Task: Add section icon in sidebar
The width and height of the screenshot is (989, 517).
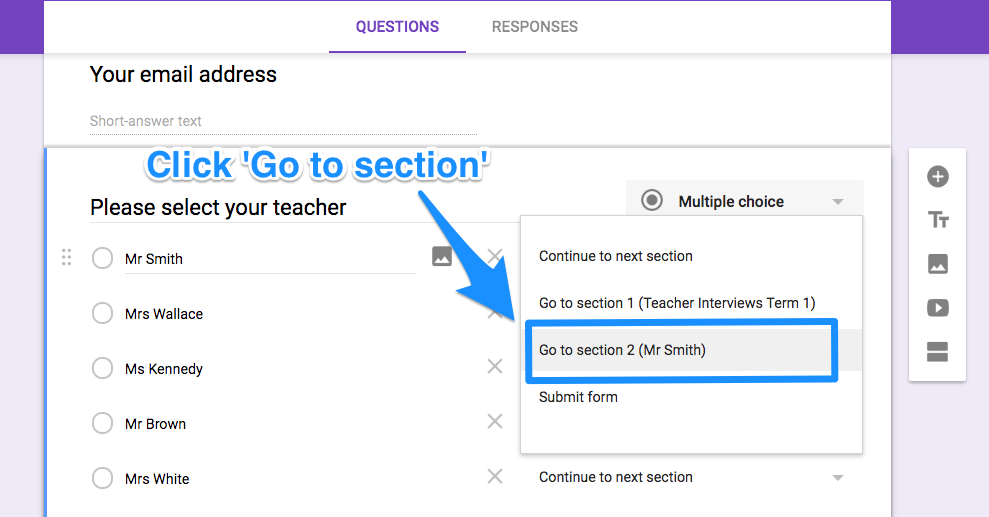Action: coord(938,352)
